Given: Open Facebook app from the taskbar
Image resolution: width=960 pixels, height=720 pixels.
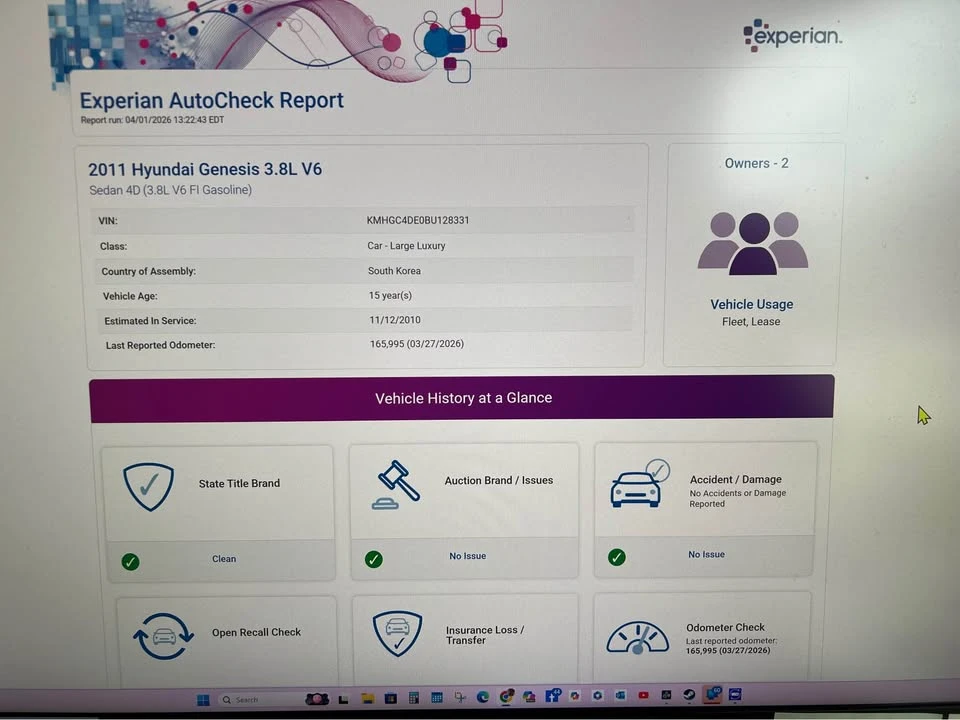Looking at the screenshot, I should pos(553,696).
